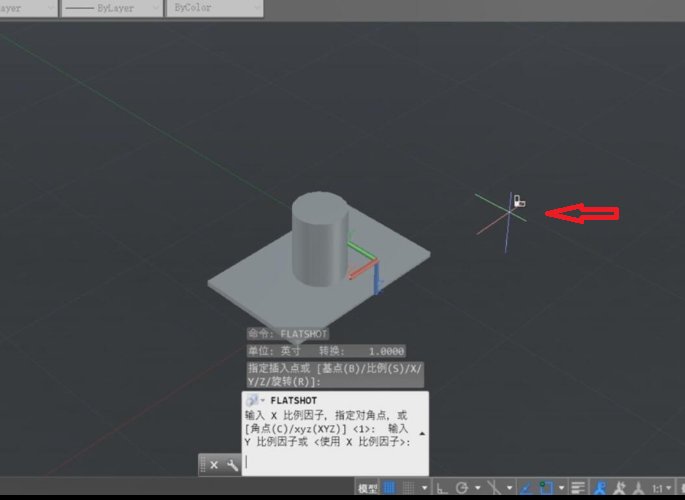Close the command line with X button
Viewport: 685px width, 500px height.
(214, 465)
